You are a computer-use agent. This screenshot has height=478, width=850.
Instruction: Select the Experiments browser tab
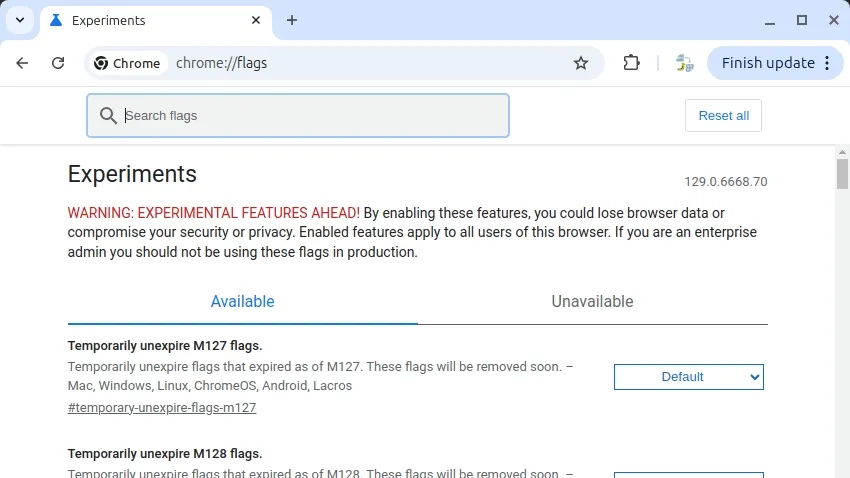[150, 20]
